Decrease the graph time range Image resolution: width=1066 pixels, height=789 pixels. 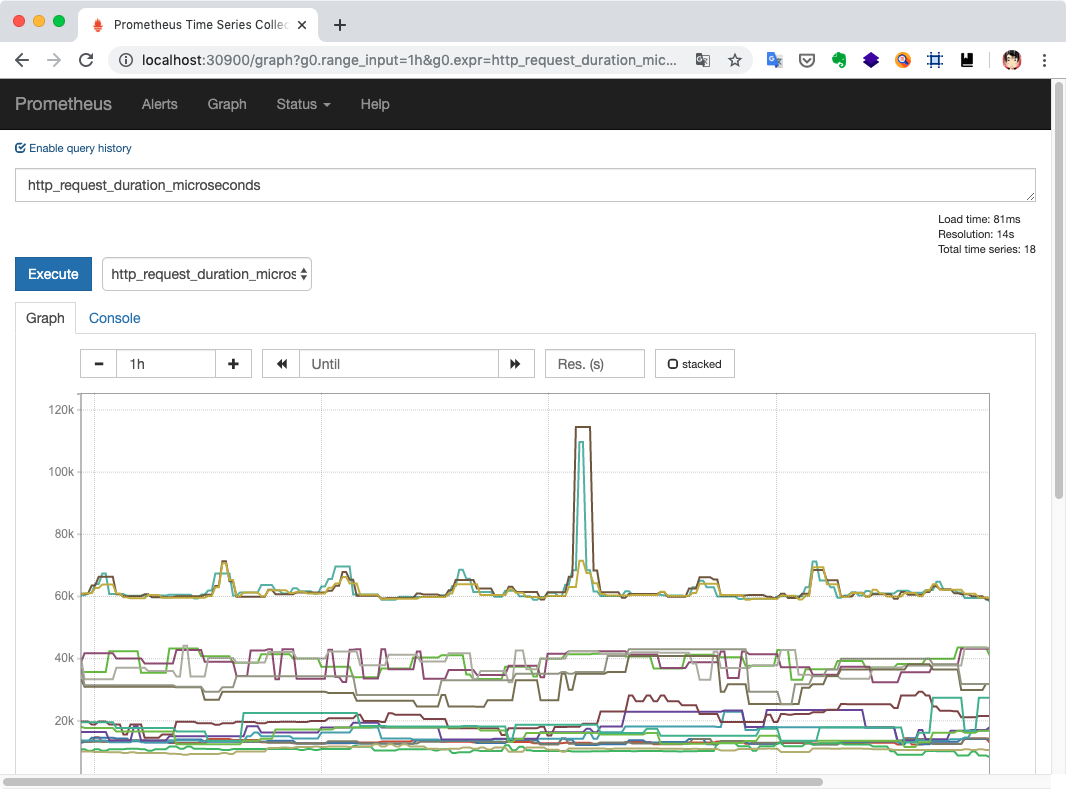point(99,364)
